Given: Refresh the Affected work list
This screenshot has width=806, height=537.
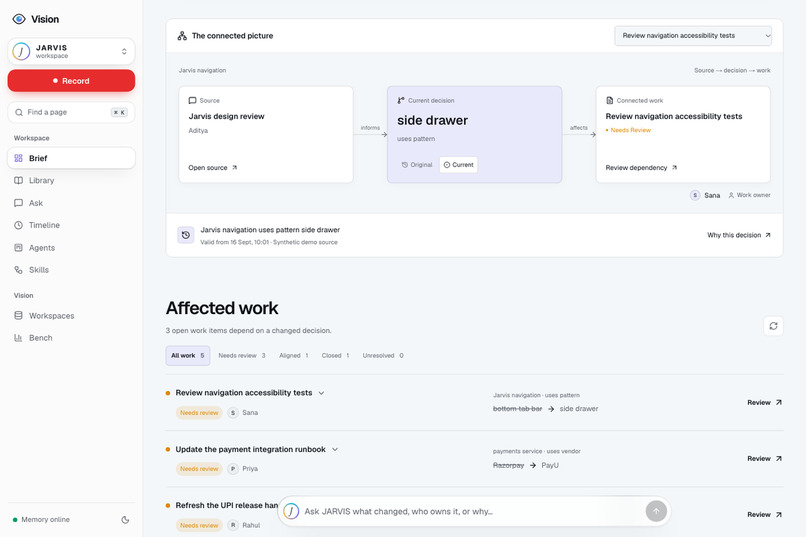Looking at the screenshot, I should pyautogui.click(x=773, y=326).
